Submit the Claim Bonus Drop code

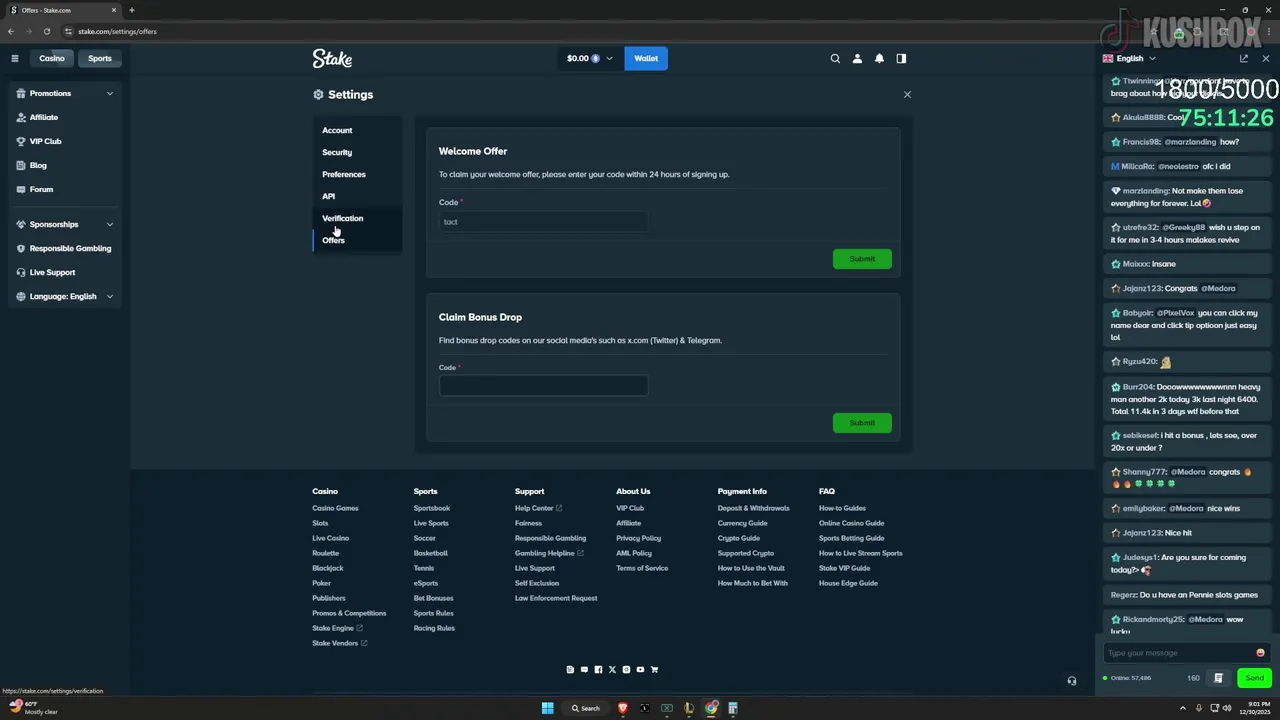(x=862, y=423)
